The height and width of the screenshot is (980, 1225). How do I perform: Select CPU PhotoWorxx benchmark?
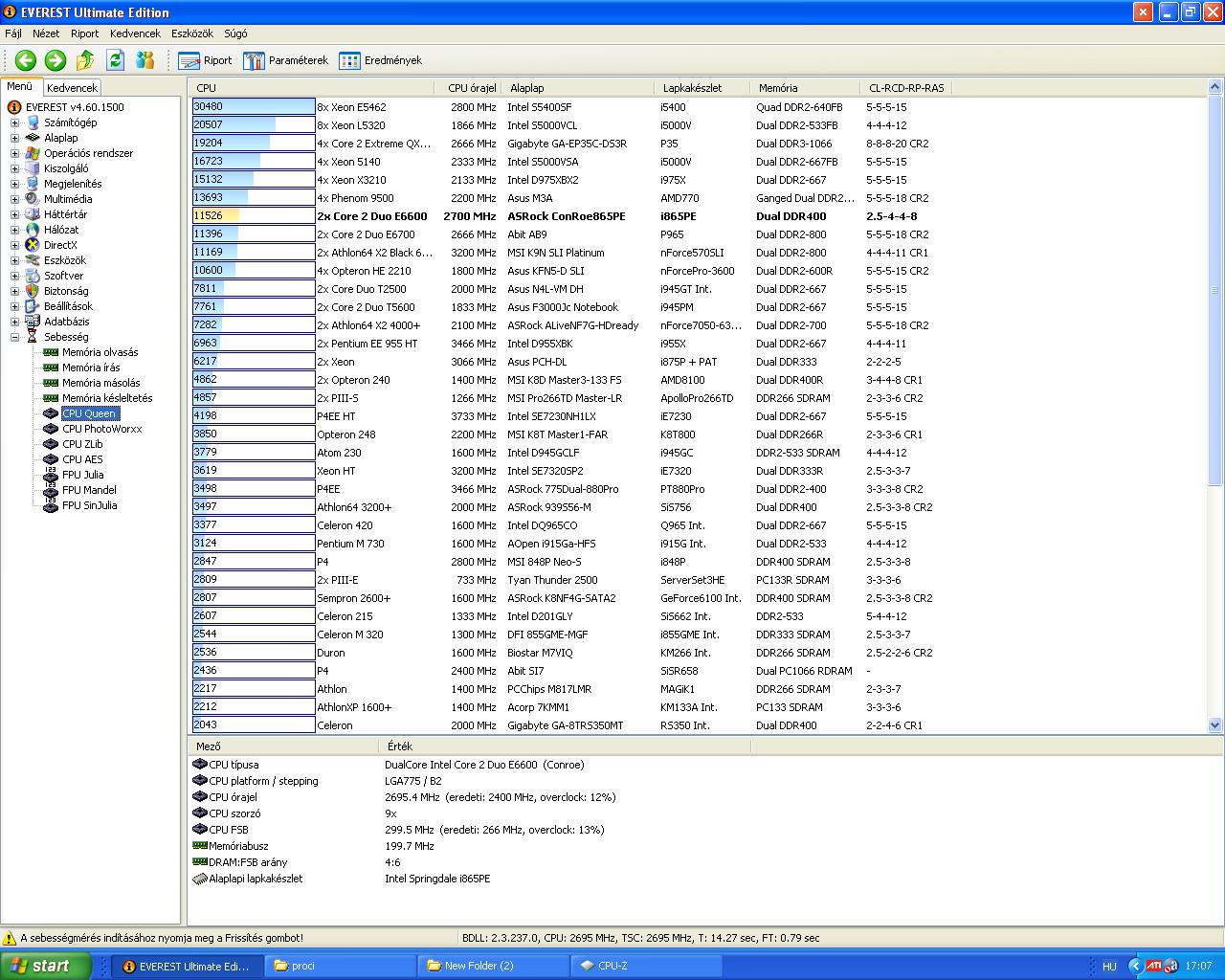101,429
